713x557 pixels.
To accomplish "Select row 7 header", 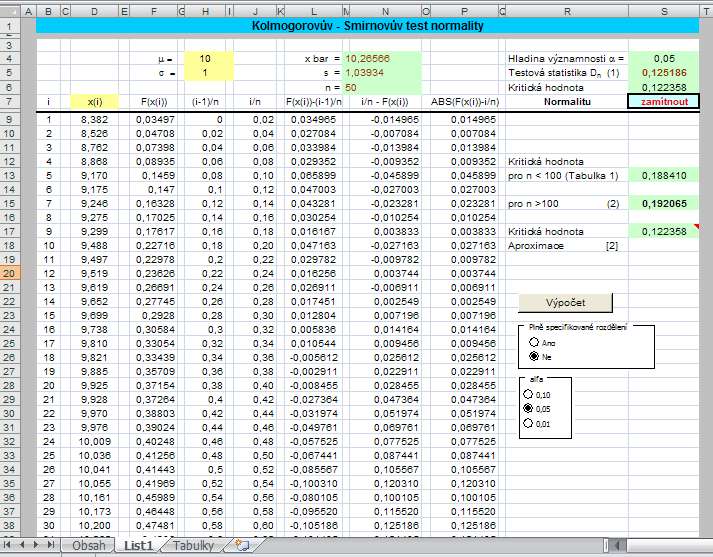I will coord(10,101).
